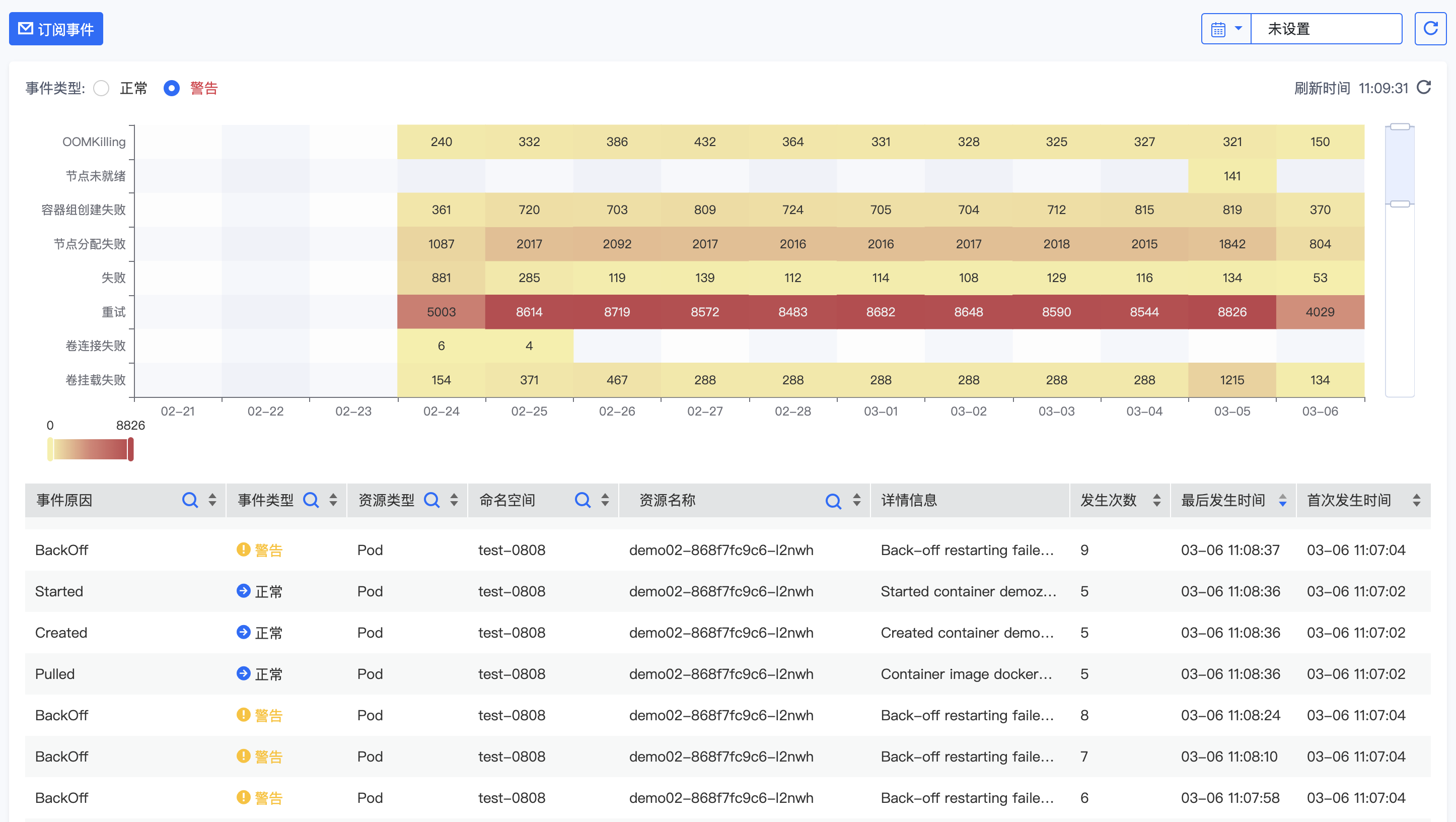Image resolution: width=1456 pixels, height=822 pixels.
Task: Click the normal status icon in Pulled row
Action: pos(243,673)
